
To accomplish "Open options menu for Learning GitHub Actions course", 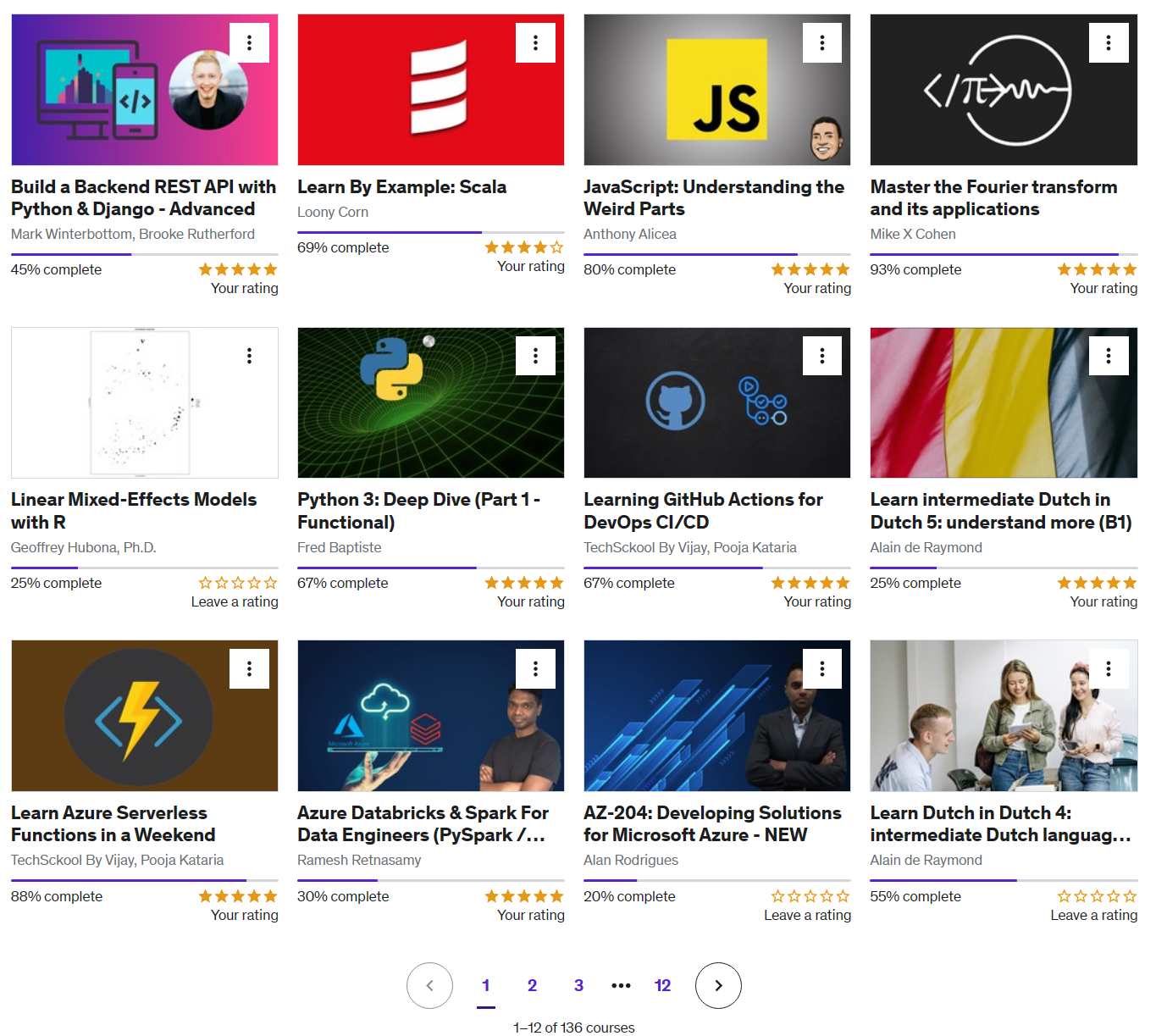I will tap(821, 356).
